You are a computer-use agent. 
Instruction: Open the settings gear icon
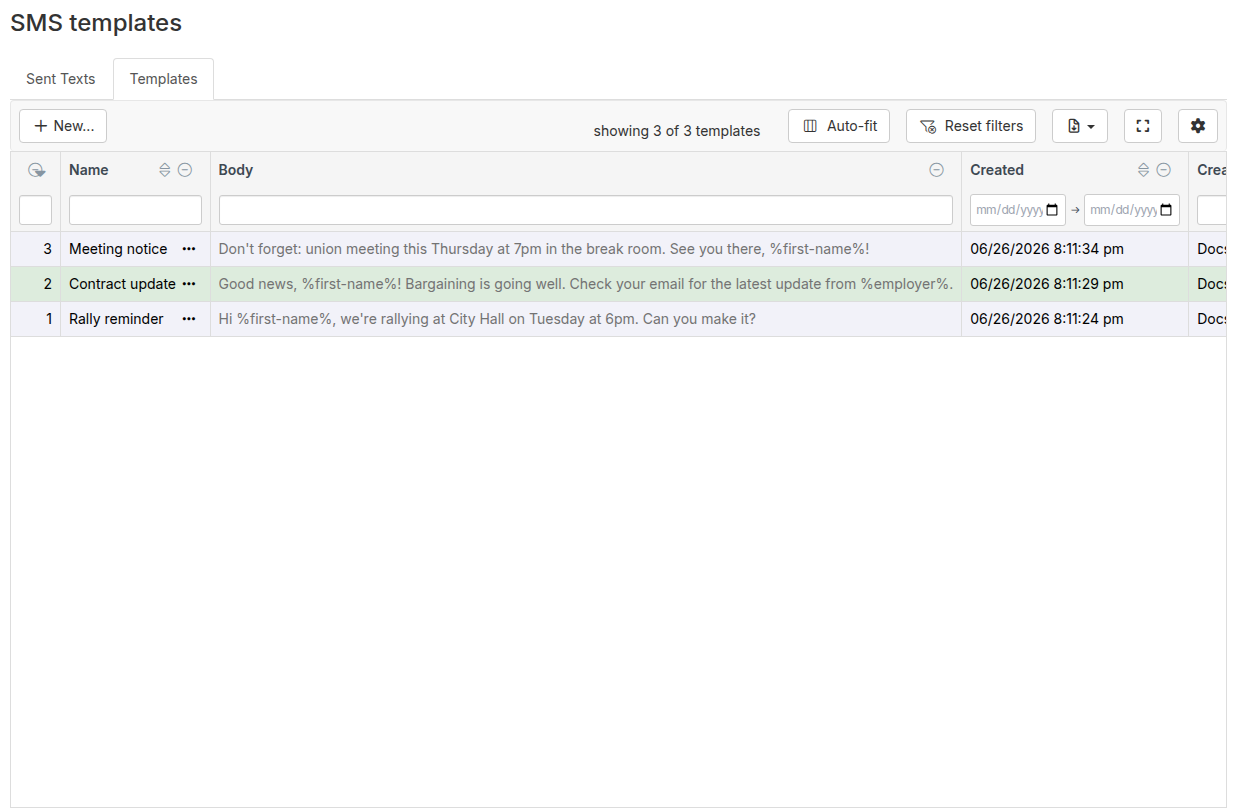tap(1198, 126)
